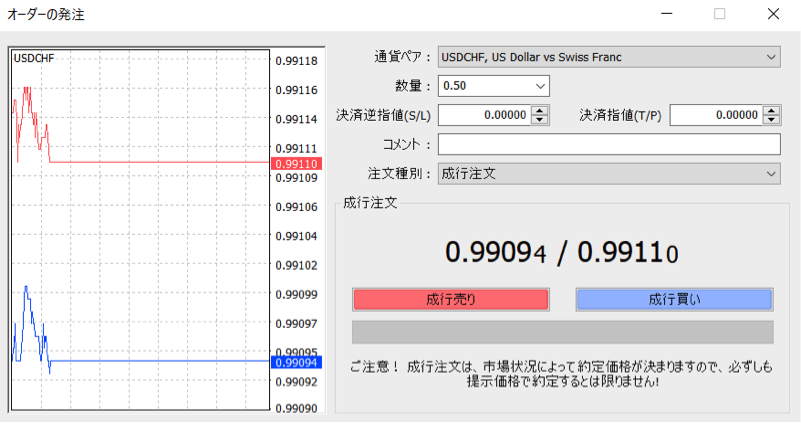
Task: Click the 0.99104 price axis label
Action: (296, 237)
